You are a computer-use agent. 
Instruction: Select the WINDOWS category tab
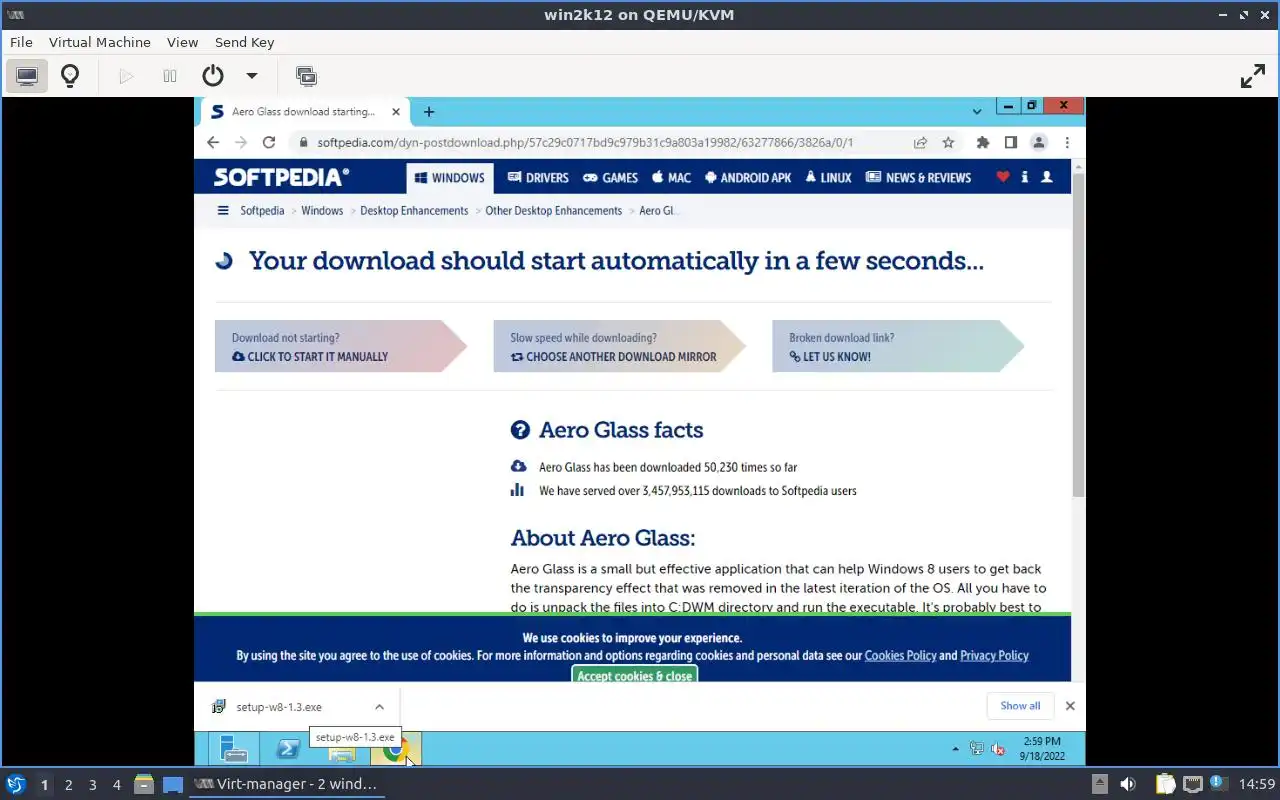450,178
